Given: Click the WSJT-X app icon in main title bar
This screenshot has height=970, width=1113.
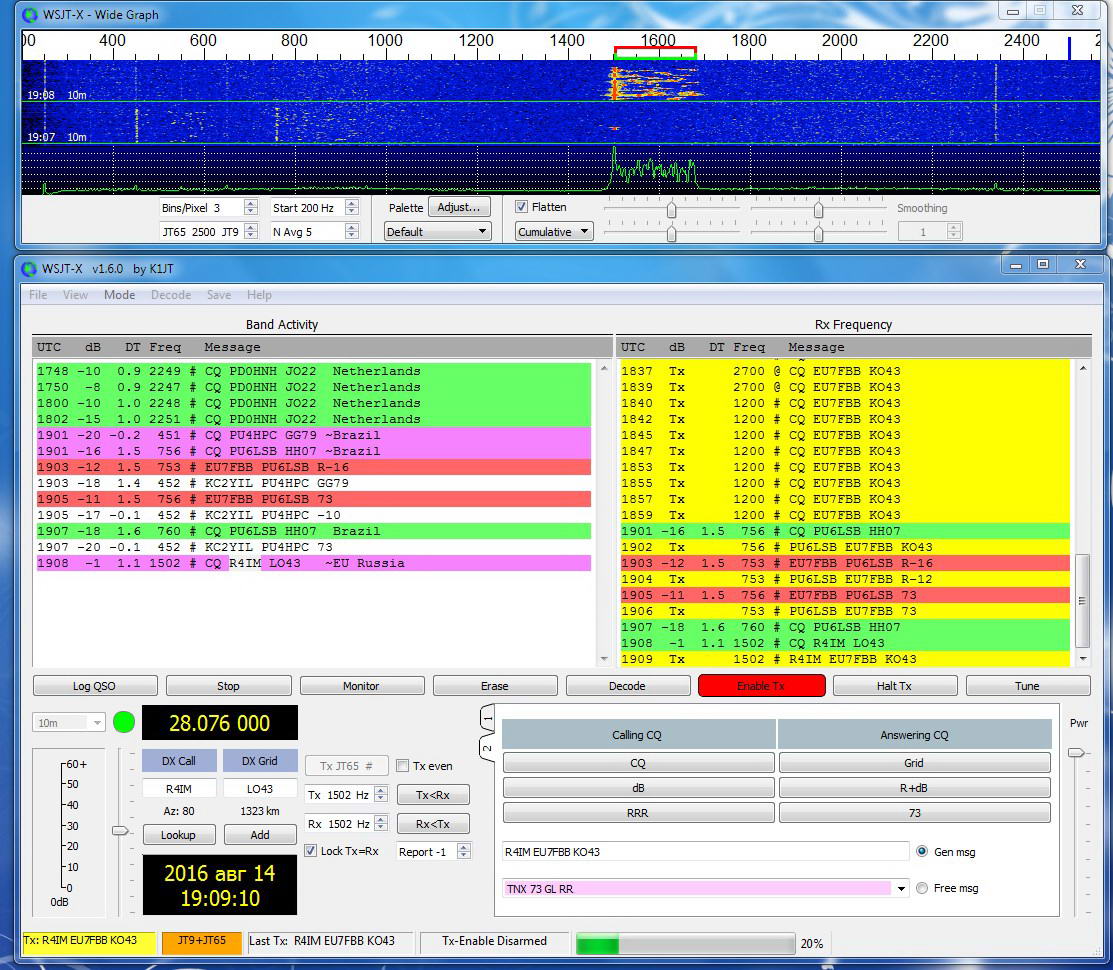Looking at the screenshot, I should coord(29,269).
